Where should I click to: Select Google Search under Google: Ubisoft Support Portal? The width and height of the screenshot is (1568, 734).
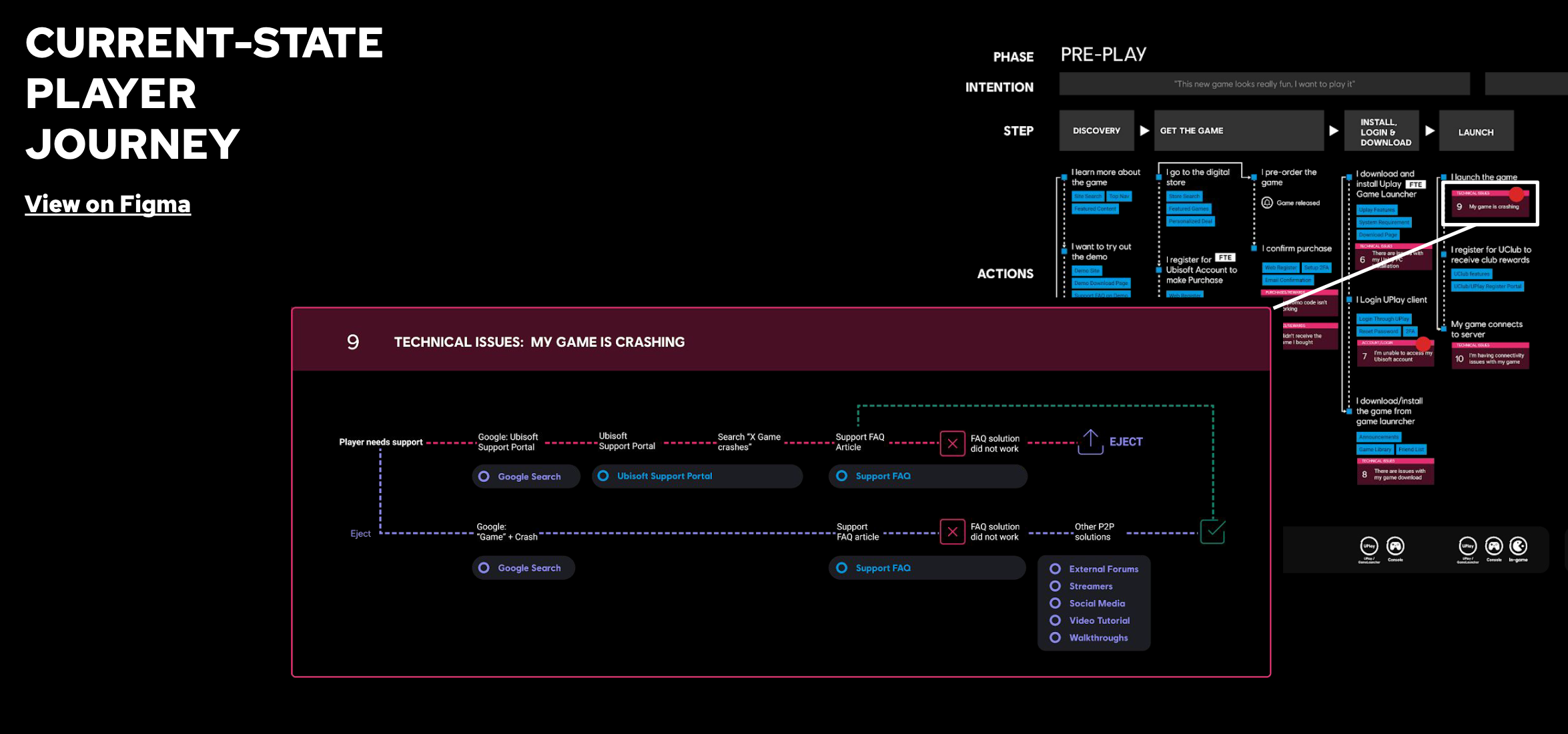(526, 476)
